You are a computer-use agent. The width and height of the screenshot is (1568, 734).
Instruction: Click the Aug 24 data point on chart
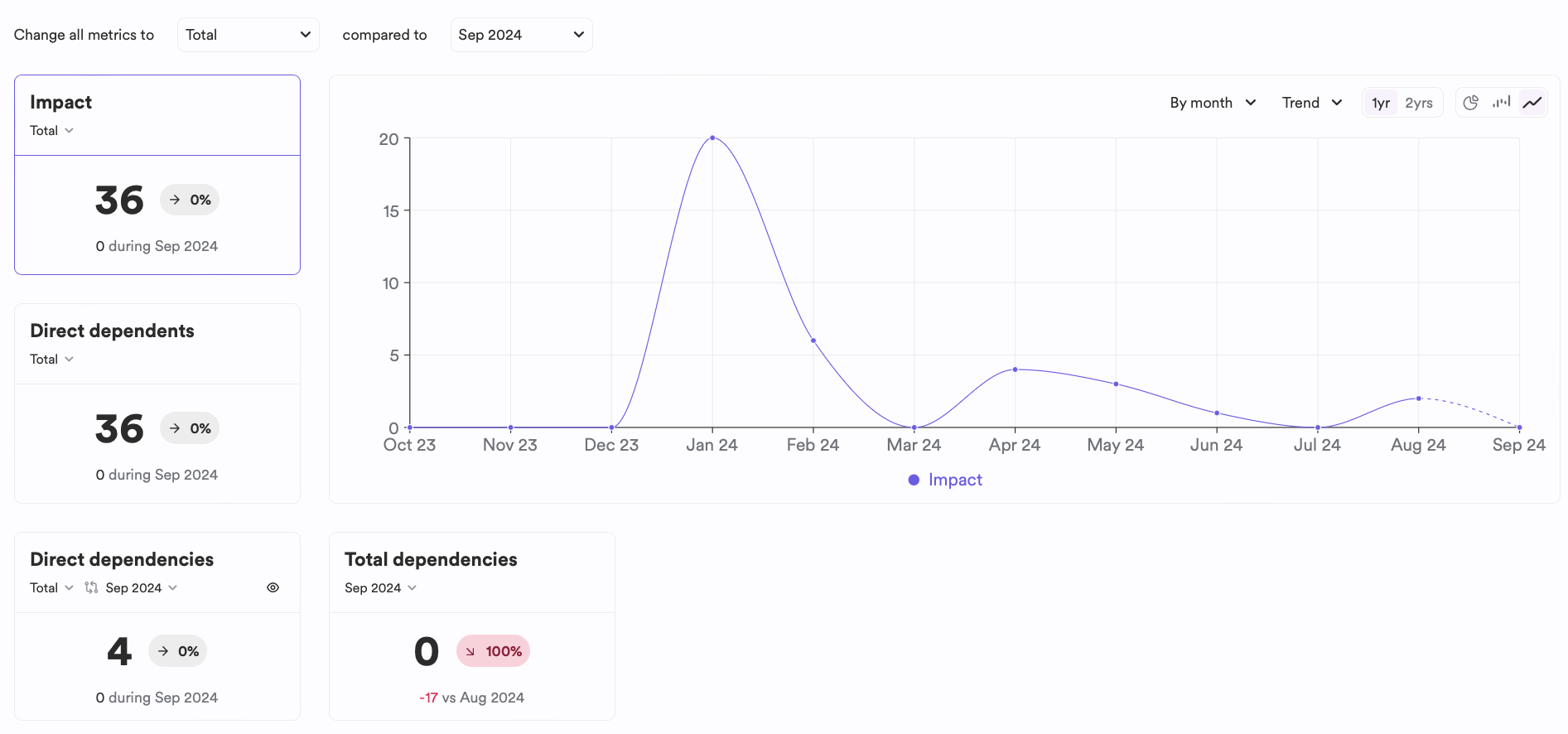(1419, 398)
